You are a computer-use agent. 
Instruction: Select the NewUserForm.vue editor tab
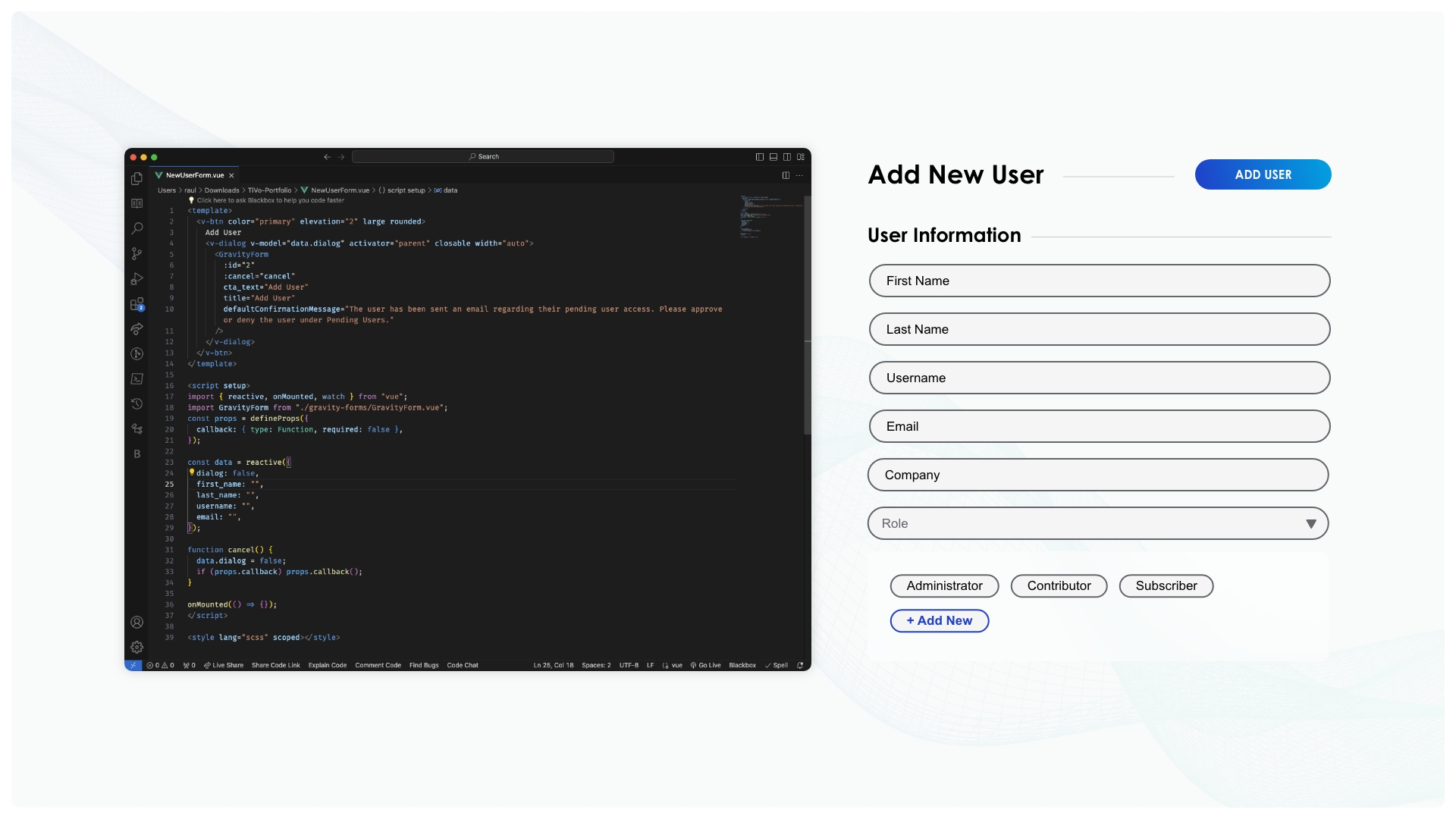(194, 175)
